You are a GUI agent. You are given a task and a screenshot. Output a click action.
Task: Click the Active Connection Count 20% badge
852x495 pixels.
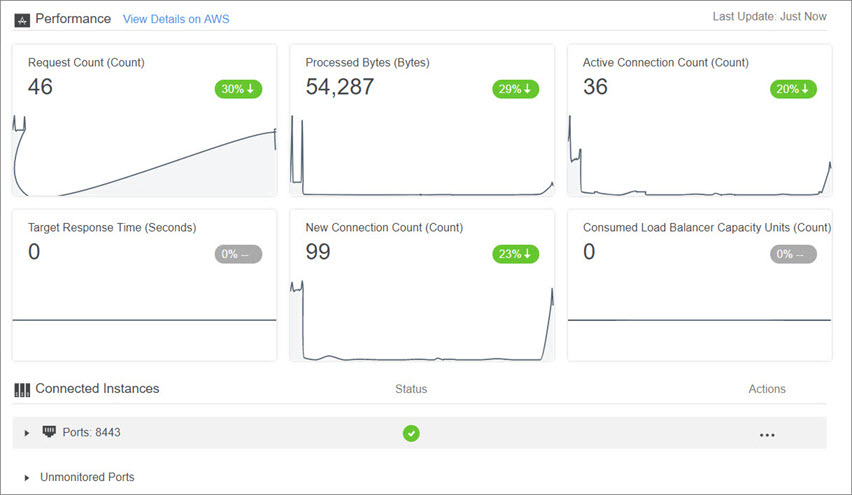point(793,89)
